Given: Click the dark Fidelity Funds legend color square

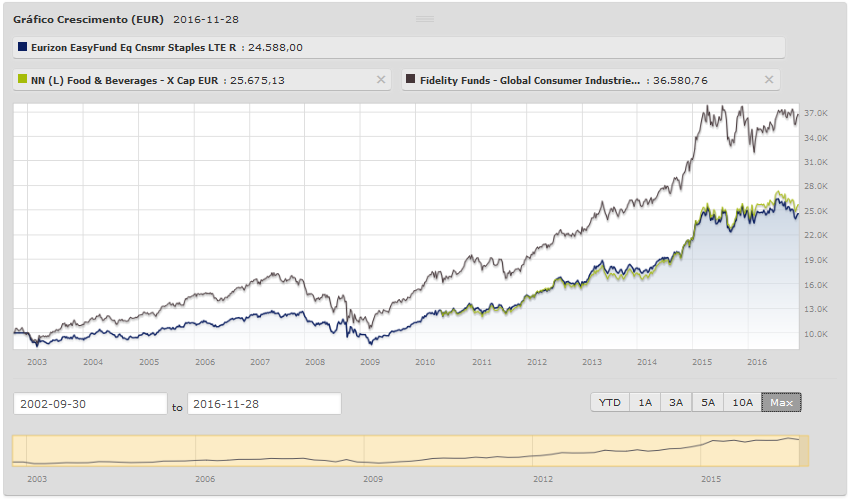Looking at the screenshot, I should pyautogui.click(x=411, y=80).
